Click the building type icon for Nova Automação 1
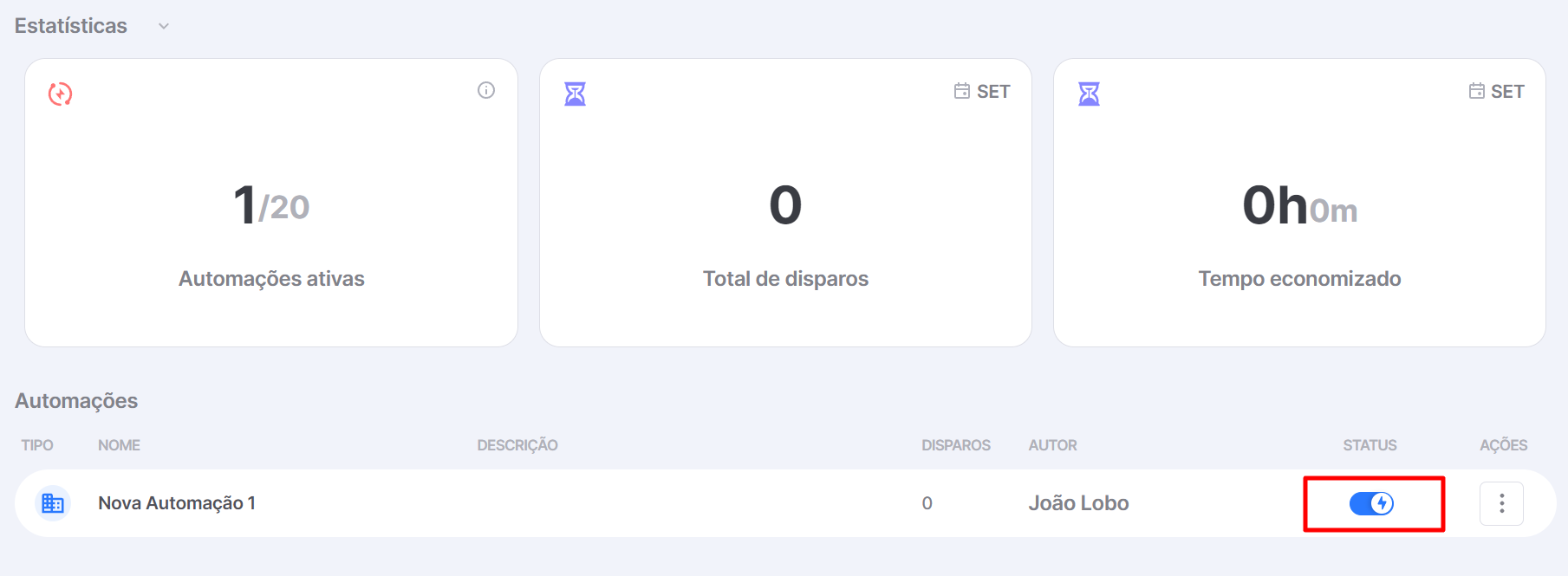This screenshot has width=1568, height=576. 53,503
